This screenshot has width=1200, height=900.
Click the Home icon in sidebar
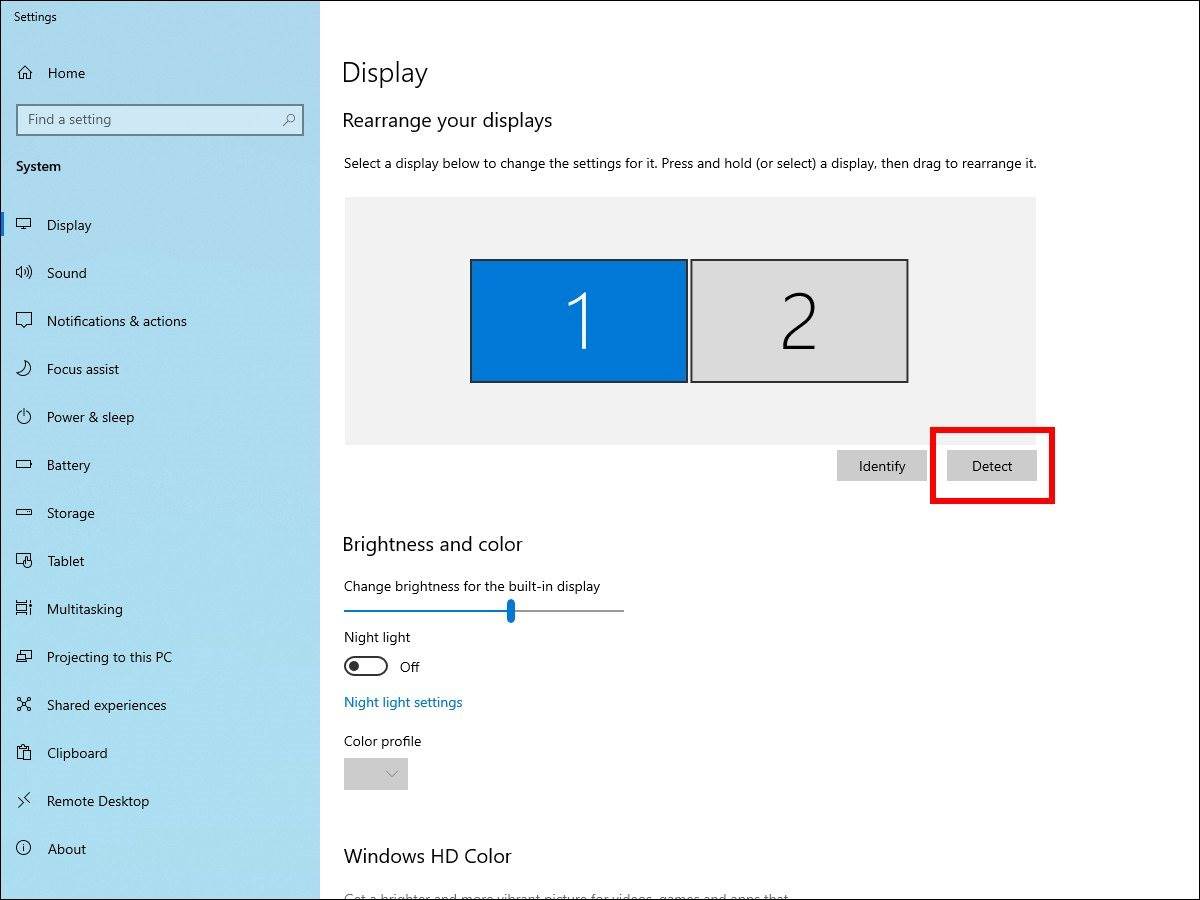[x=25, y=73]
